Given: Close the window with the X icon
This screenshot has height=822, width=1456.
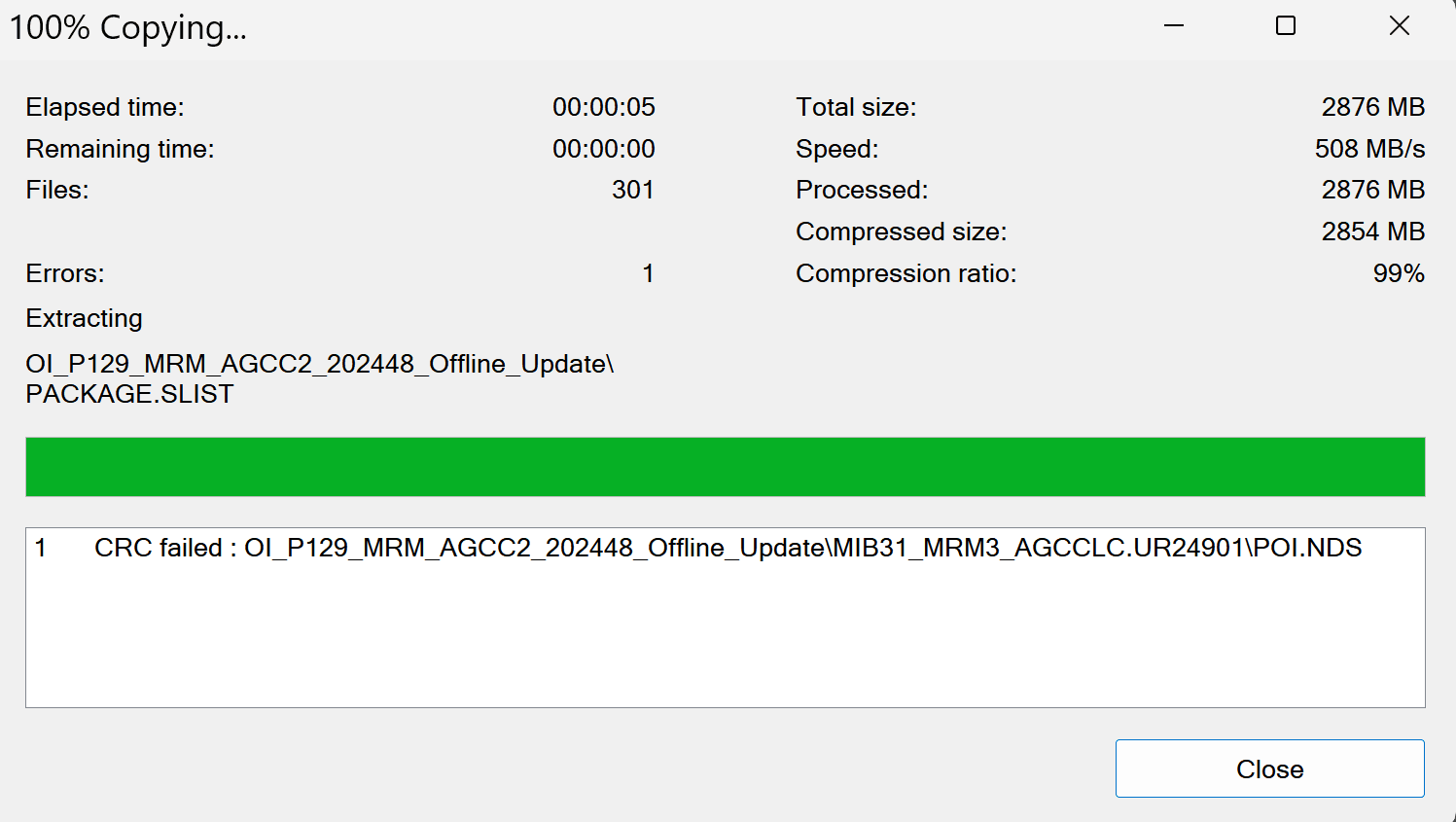Looking at the screenshot, I should pyautogui.click(x=1399, y=26).
